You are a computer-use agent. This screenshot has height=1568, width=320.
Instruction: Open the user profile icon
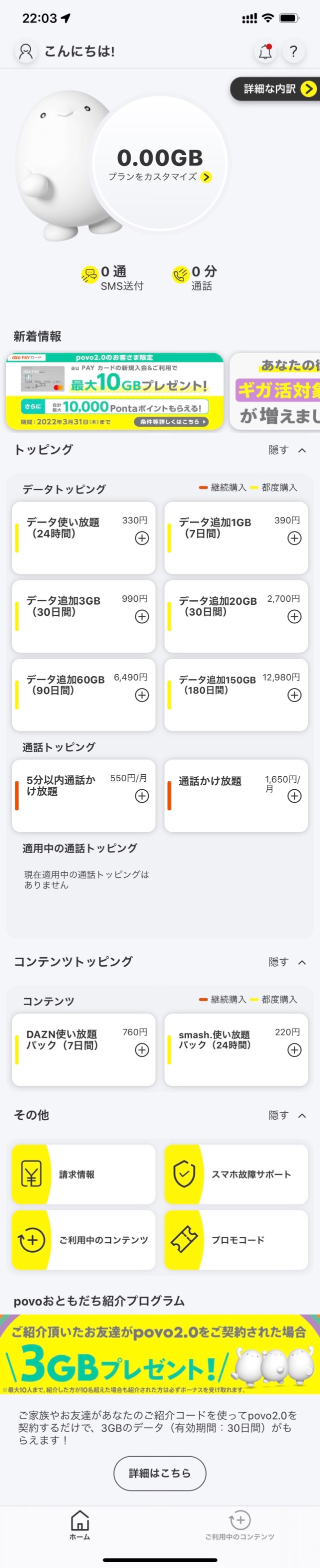[x=26, y=52]
